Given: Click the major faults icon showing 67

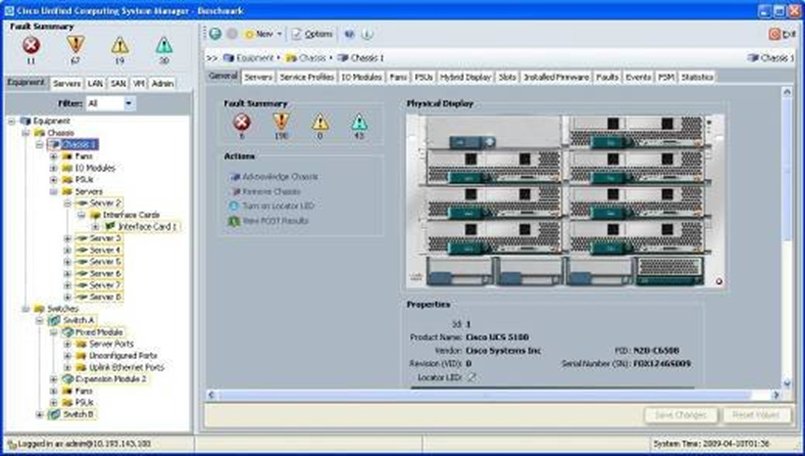Looking at the screenshot, I should click(75, 45).
